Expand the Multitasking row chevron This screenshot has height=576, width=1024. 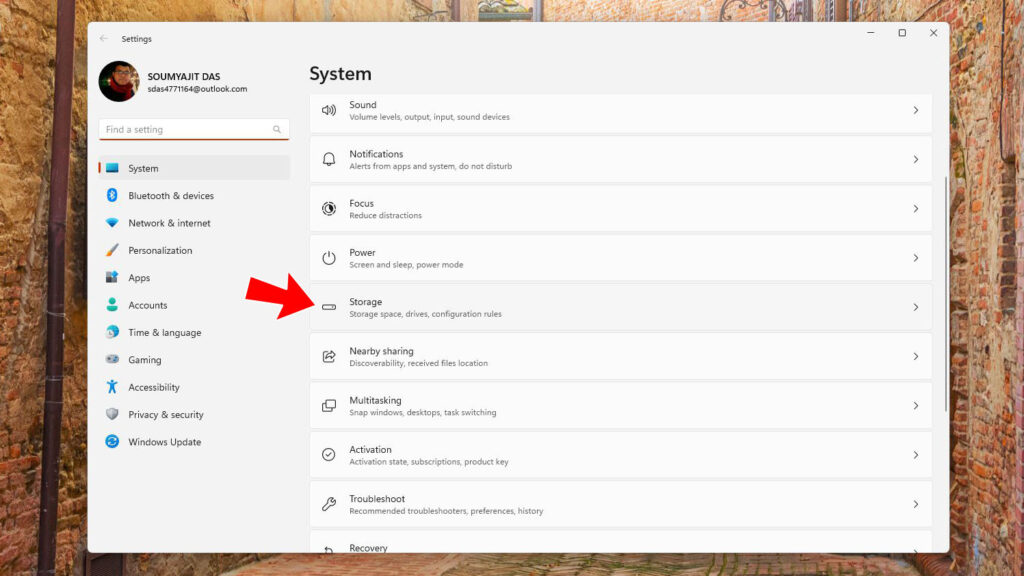pos(916,406)
